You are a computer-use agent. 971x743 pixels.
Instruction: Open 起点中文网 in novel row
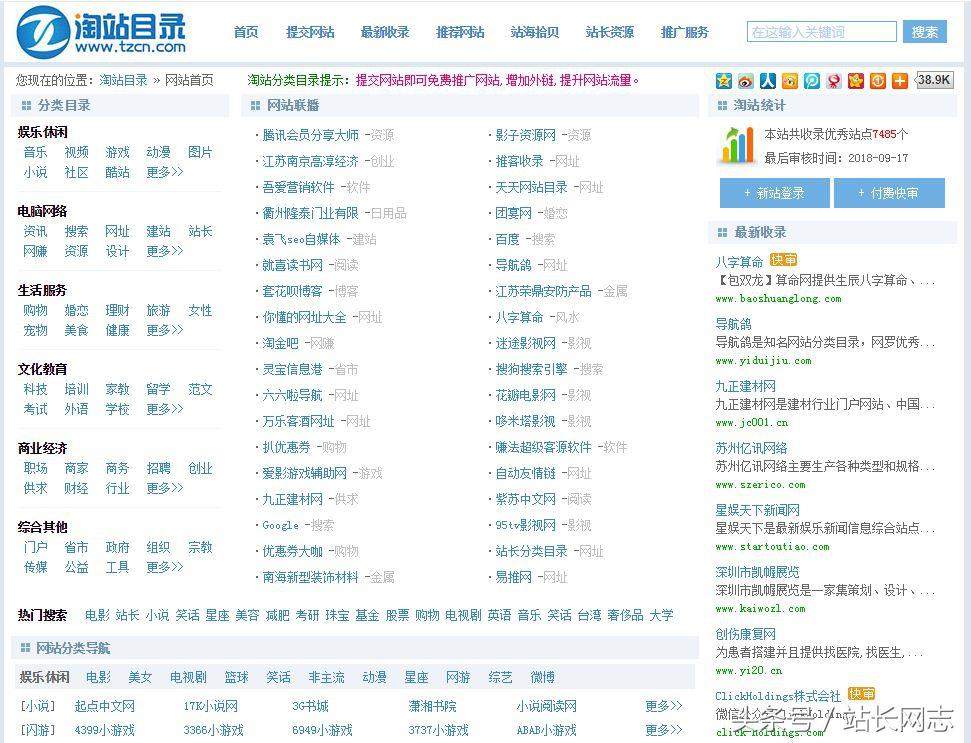104,706
